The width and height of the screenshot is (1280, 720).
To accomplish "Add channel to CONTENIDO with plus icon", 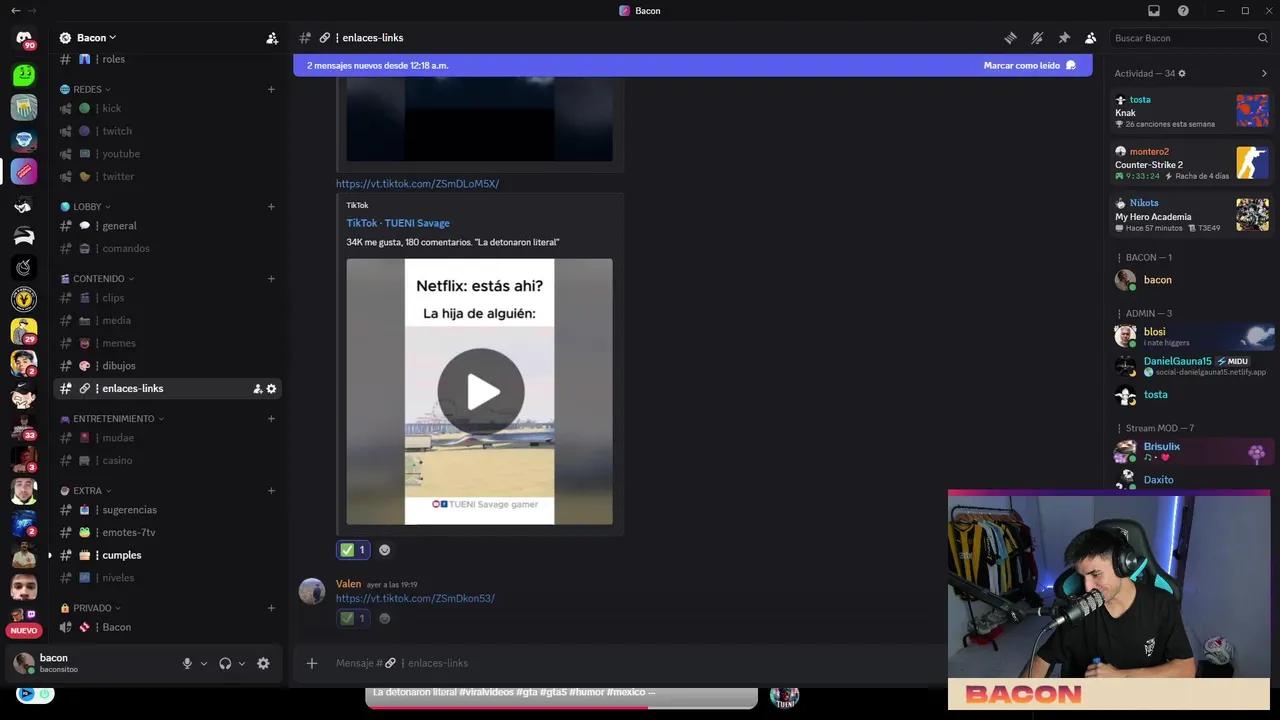I will 271,279.
